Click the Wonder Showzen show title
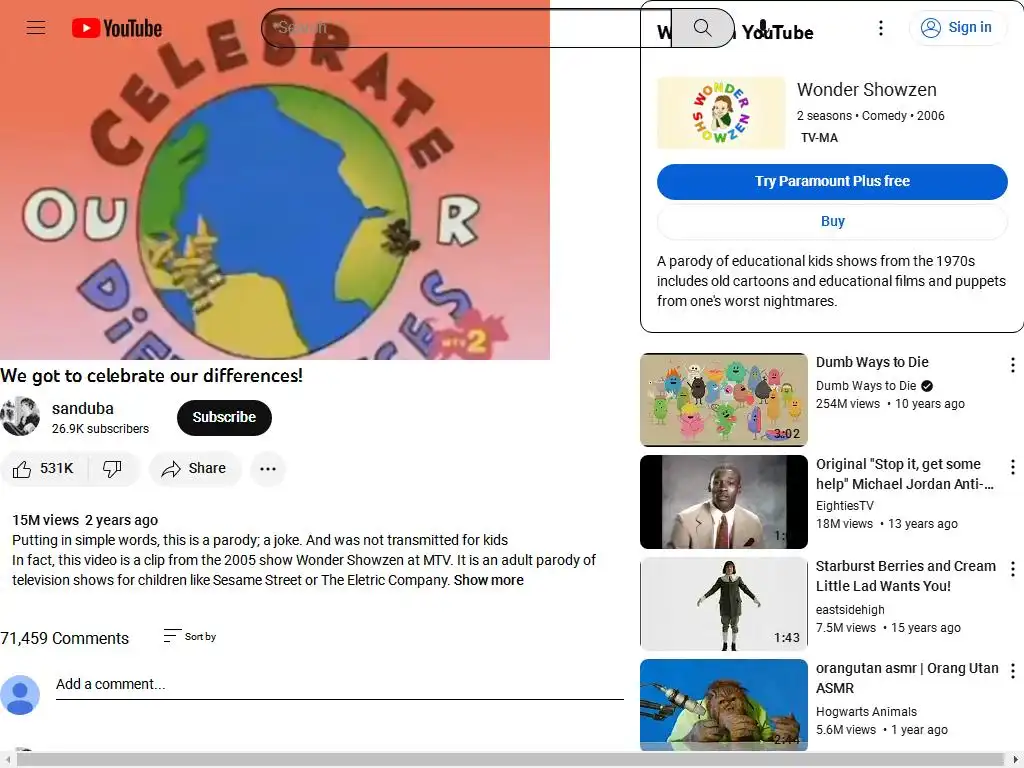Viewport: 1024px width, 768px height. tap(867, 89)
